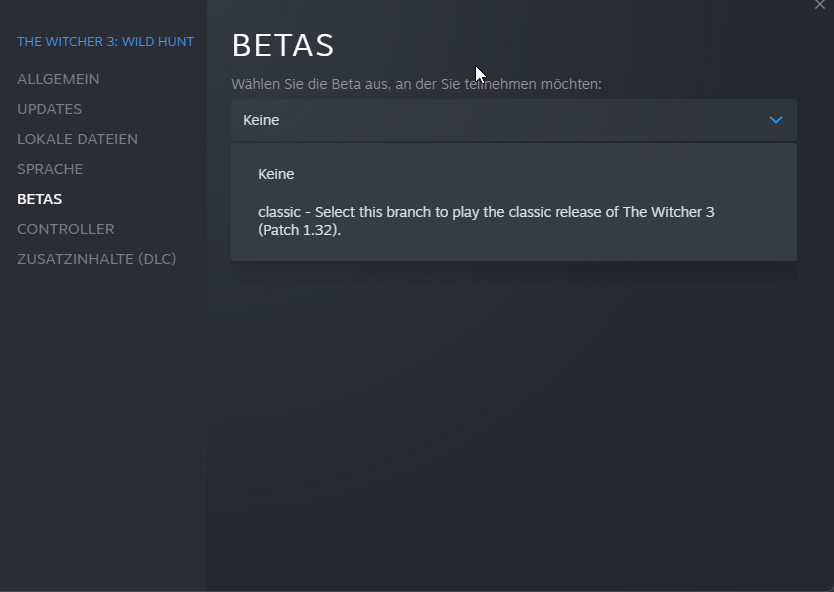Image resolution: width=834 pixels, height=592 pixels.
Task: Select the BETAS sidebar entry
Action: (x=39, y=199)
